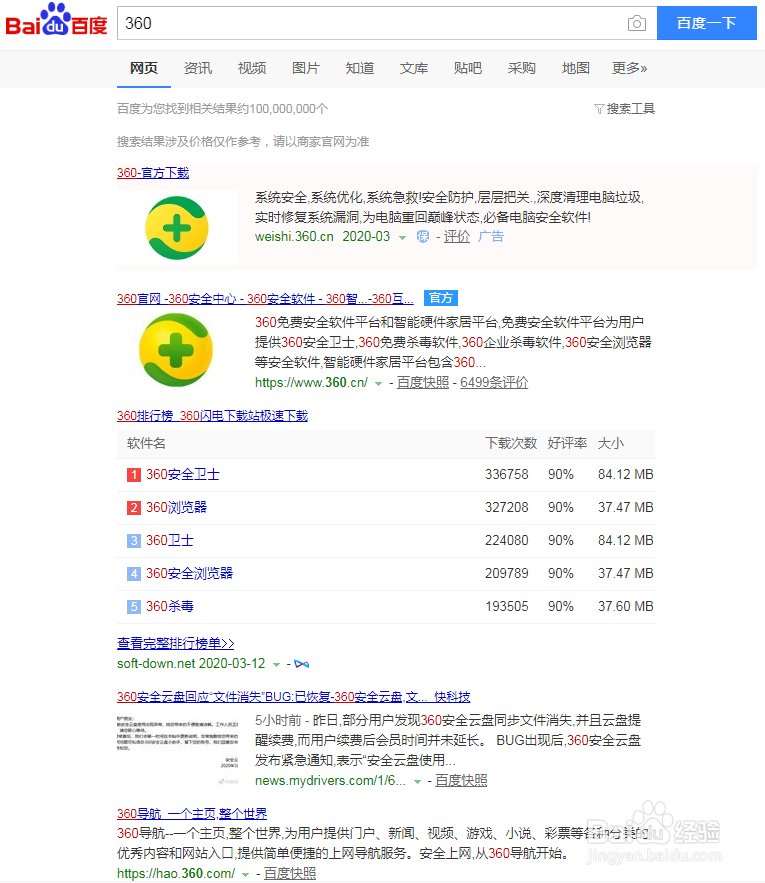Switch to the 资讯 tab
Screen dimensions: 765x883
click(198, 68)
